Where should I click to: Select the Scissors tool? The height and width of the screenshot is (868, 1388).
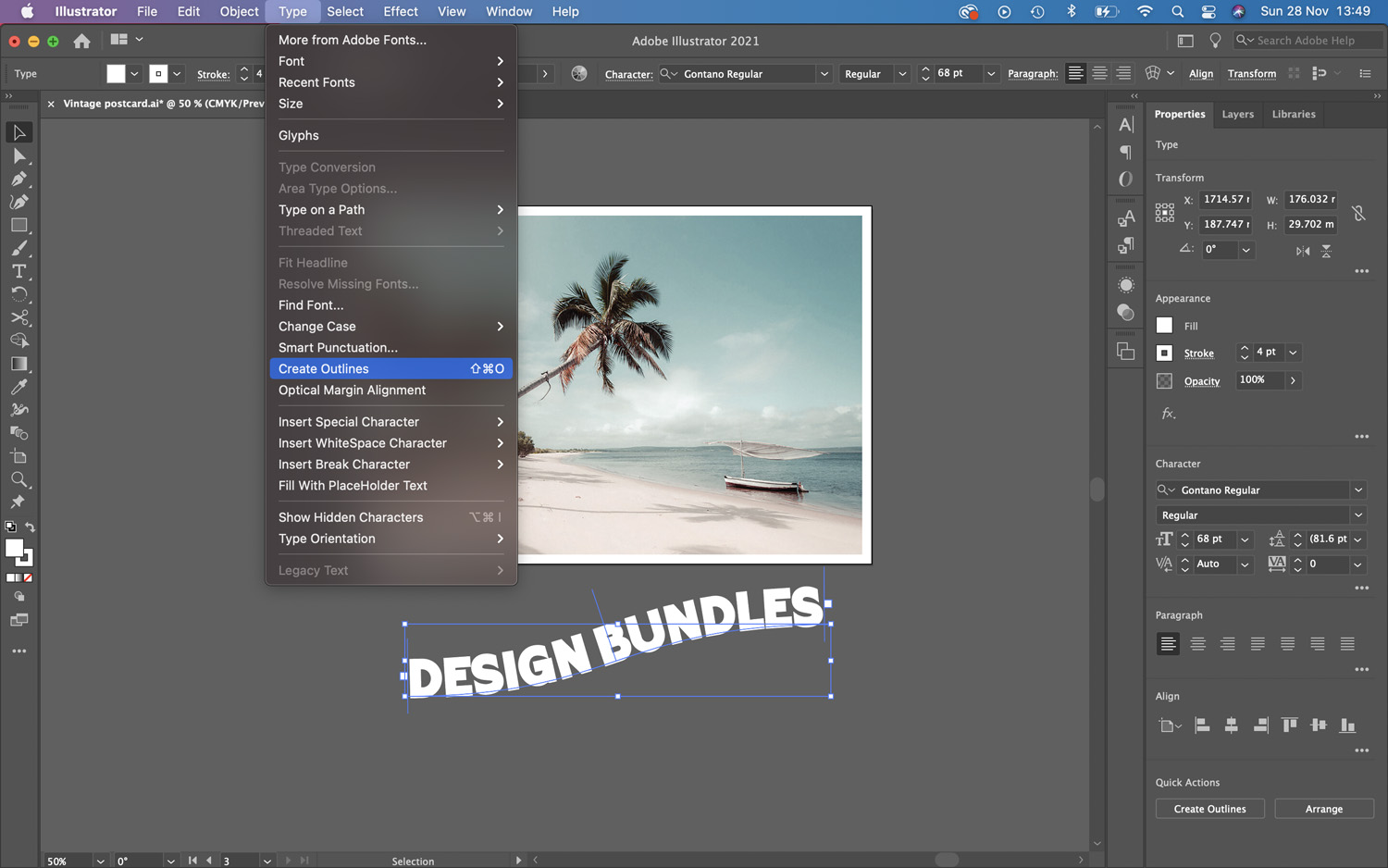coord(19,317)
